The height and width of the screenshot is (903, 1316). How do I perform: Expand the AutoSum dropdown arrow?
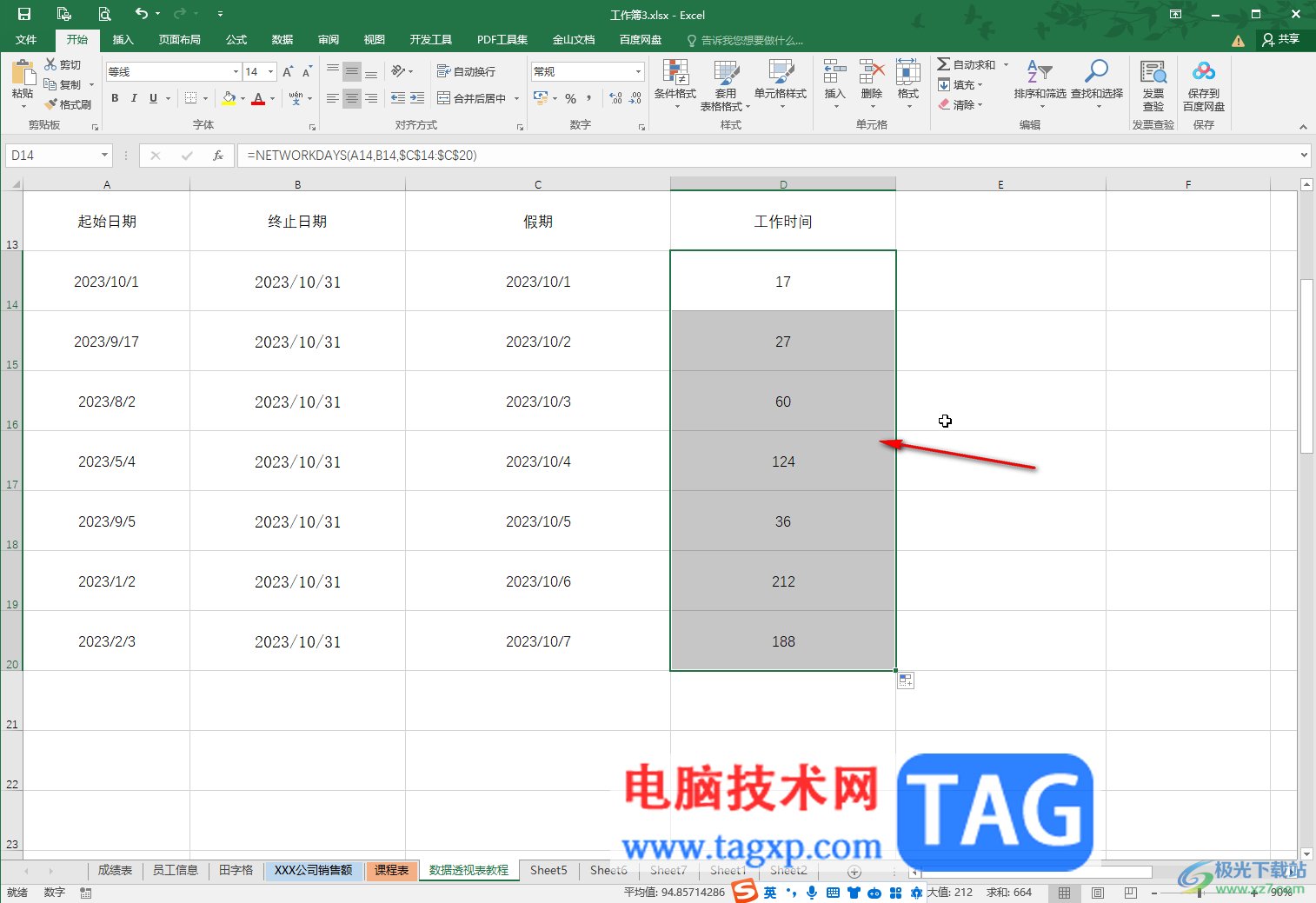click(1007, 64)
